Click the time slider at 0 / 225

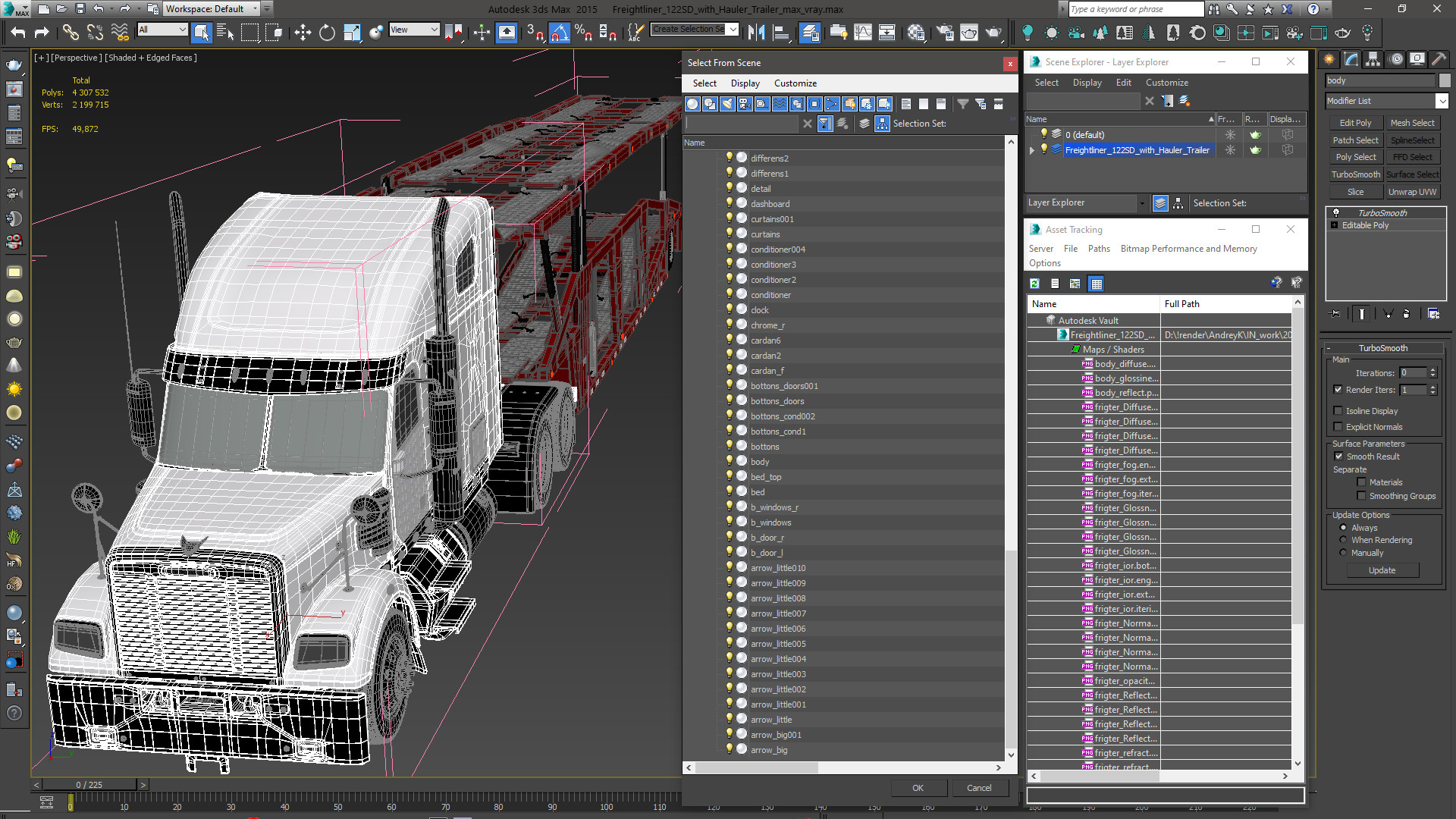click(89, 785)
